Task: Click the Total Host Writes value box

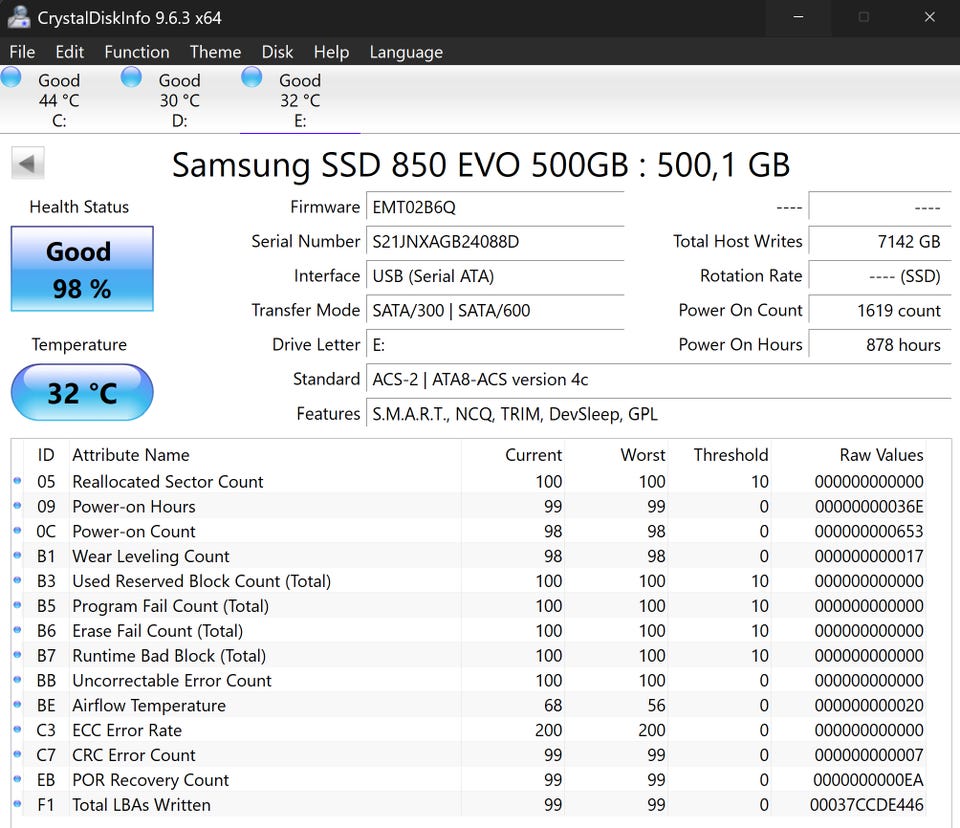Action: click(878, 242)
